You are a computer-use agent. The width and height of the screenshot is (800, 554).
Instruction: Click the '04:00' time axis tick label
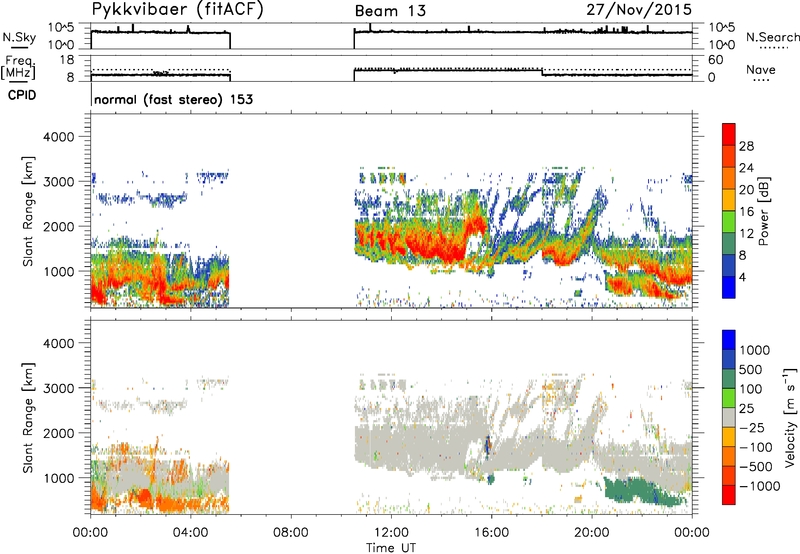pos(191,533)
